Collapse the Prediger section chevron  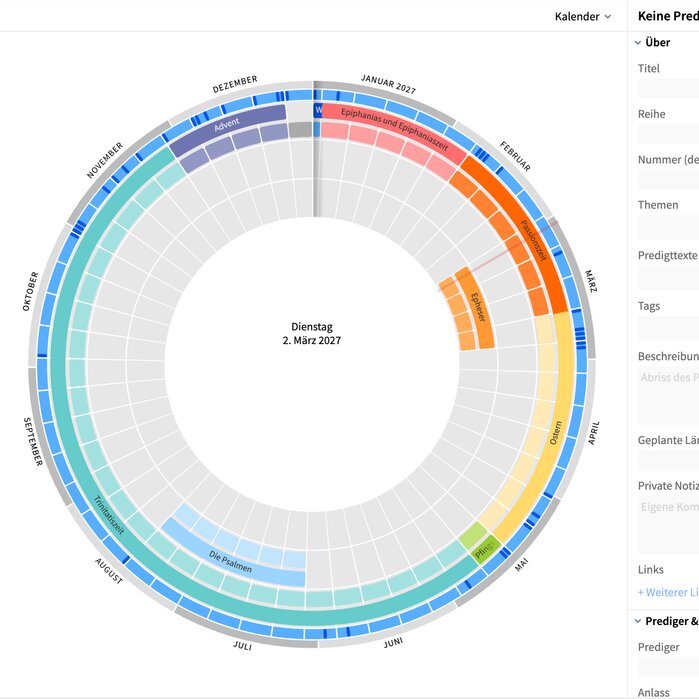[x=638, y=621]
